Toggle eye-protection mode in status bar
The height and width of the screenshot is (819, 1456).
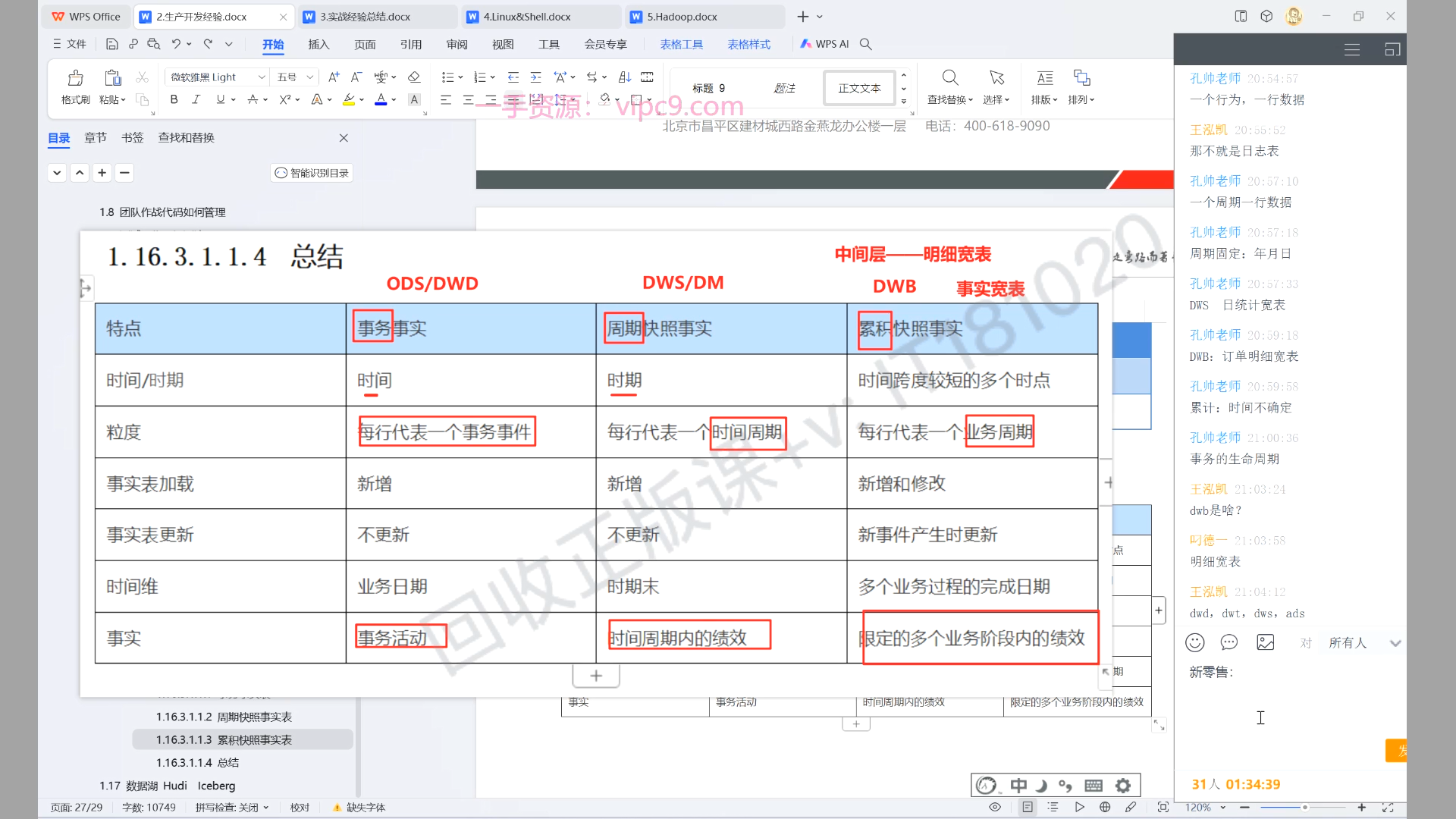tap(995, 807)
